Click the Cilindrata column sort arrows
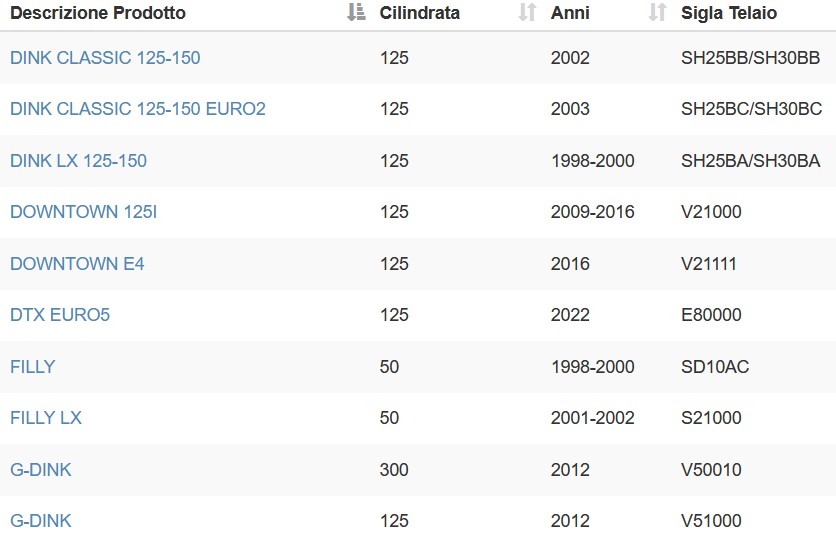This screenshot has width=836, height=533. coord(527,12)
